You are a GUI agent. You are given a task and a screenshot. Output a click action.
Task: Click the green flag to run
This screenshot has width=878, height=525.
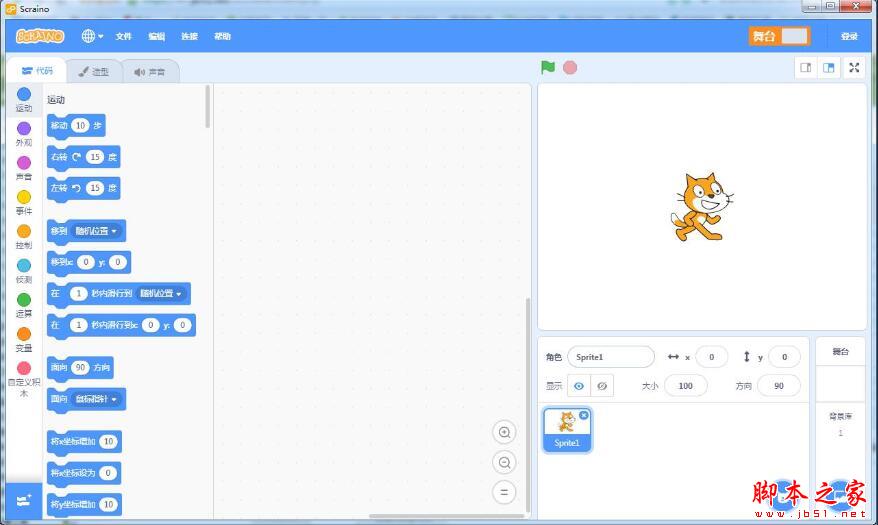[x=548, y=67]
